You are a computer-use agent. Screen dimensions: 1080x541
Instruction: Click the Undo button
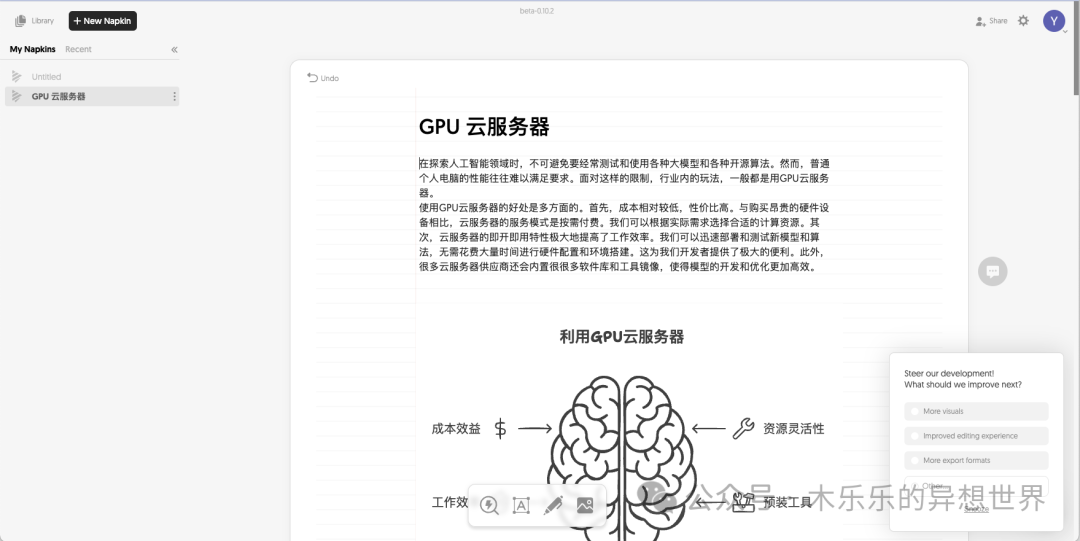(x=323, y=78)
